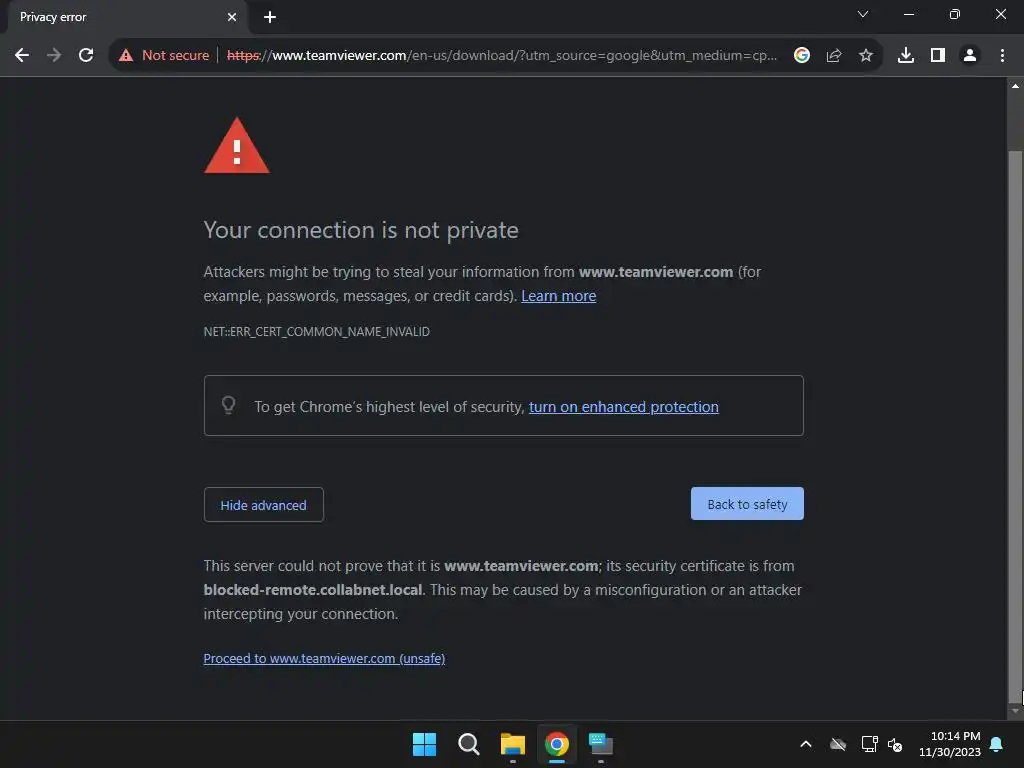Viewport: 1024px width, 768px height.
Task: Open the Learn more link
Action: (558, 296)
